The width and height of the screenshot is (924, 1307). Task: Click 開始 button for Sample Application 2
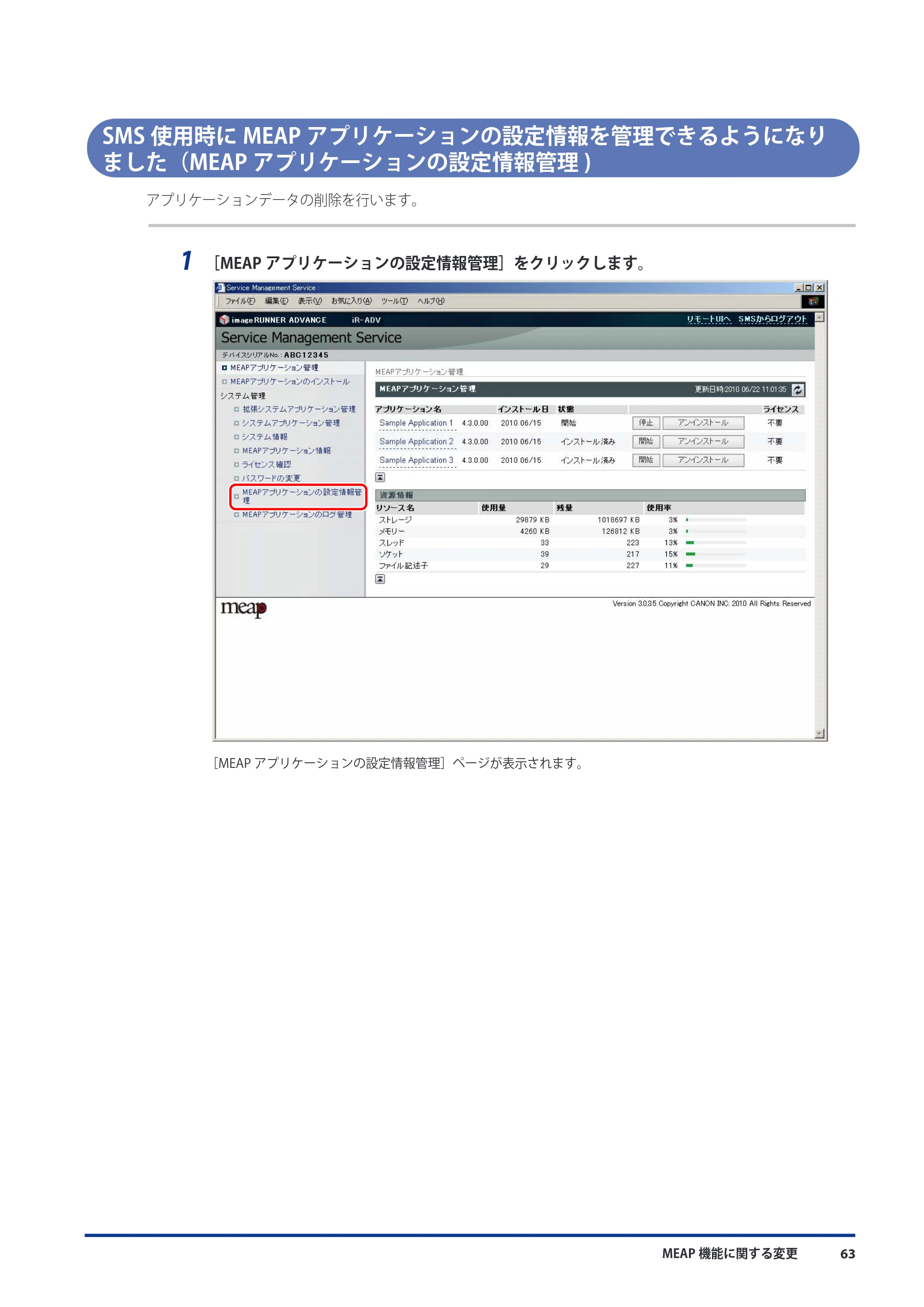coord(646,442)
